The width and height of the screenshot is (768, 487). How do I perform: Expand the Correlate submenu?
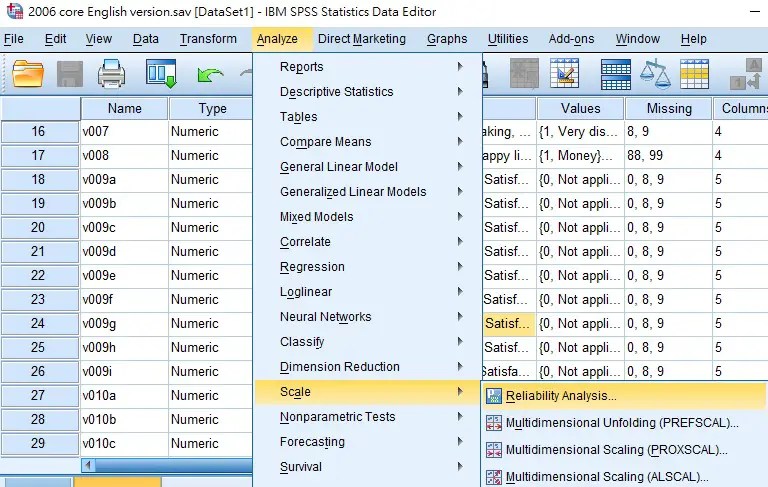(367, 242)
